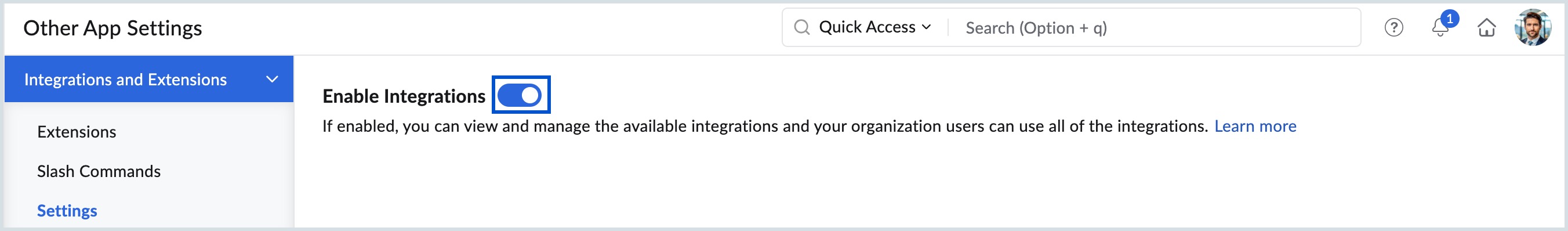Open Slash Commands in the sidebar
Viewport: 1568px width, 231px height.
99,172
